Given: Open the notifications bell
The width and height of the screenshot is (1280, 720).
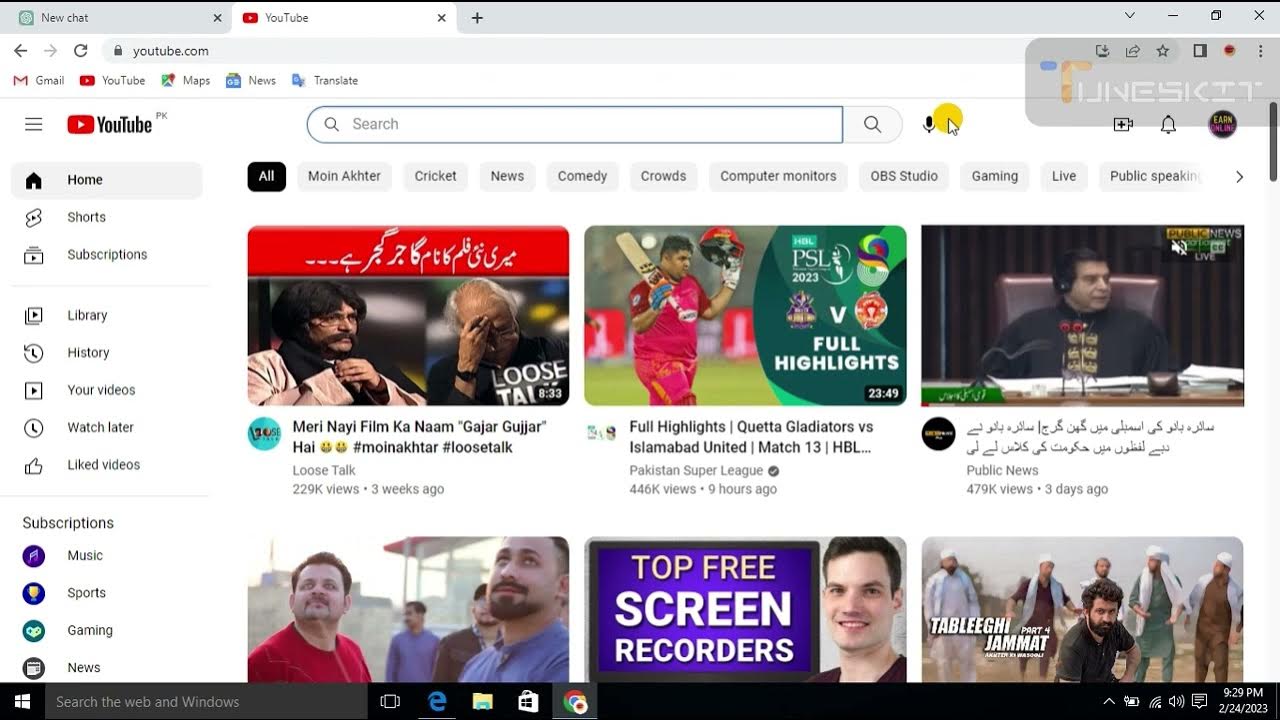Looking at the screenshot, I should (1168, 124).
